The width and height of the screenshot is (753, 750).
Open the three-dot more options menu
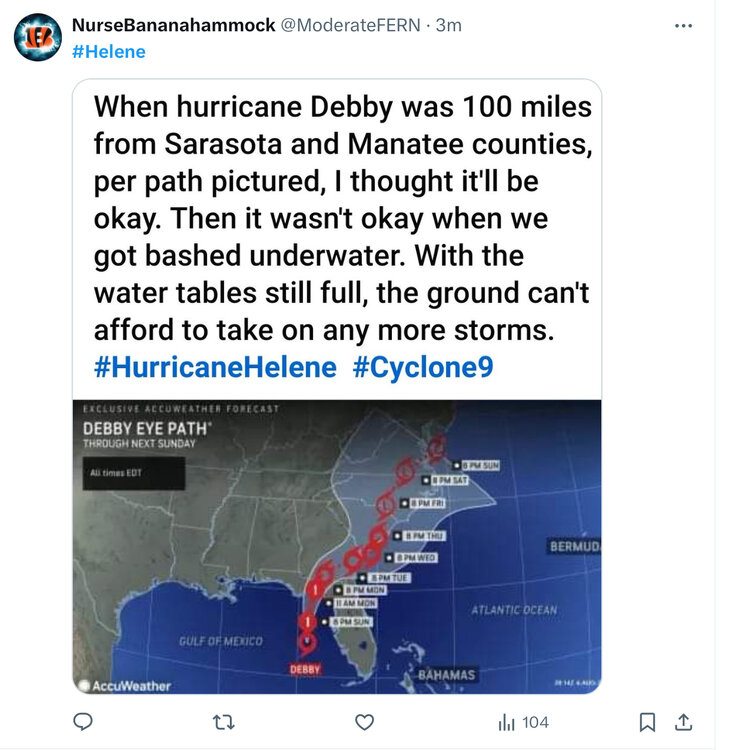coord(683,25)
